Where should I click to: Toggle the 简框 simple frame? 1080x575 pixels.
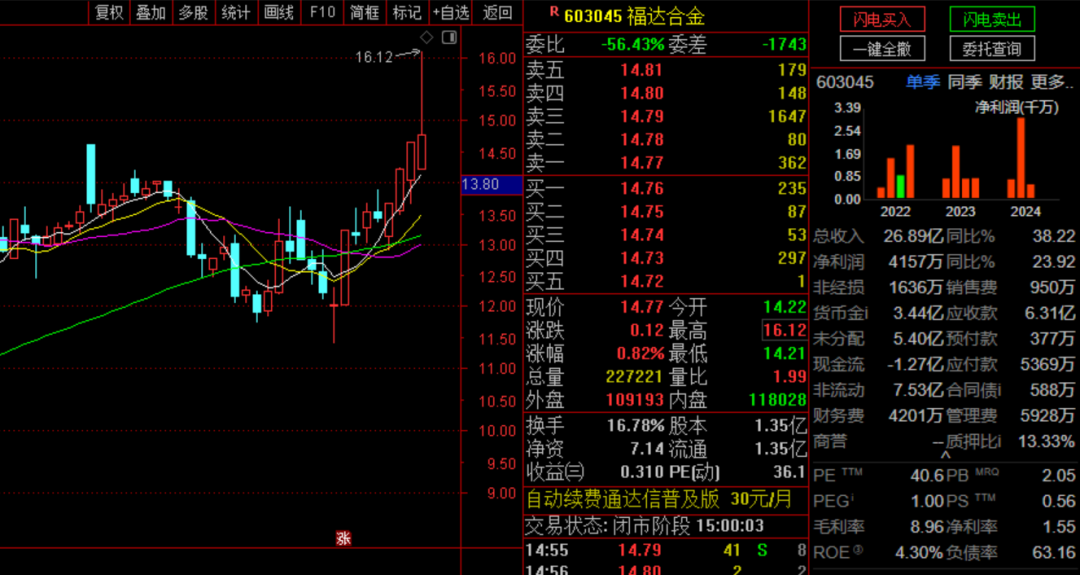pos(364,12)
